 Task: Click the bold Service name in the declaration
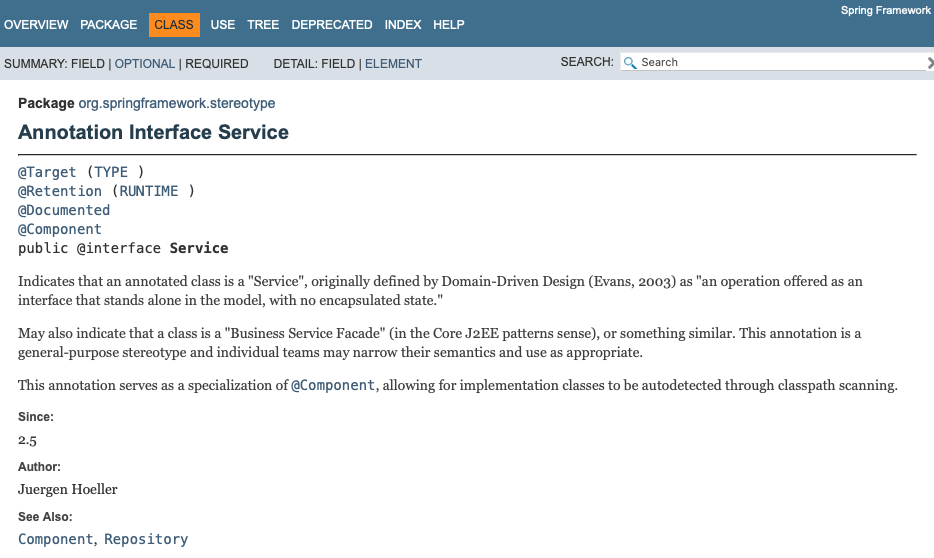click(x=199, y=248)
